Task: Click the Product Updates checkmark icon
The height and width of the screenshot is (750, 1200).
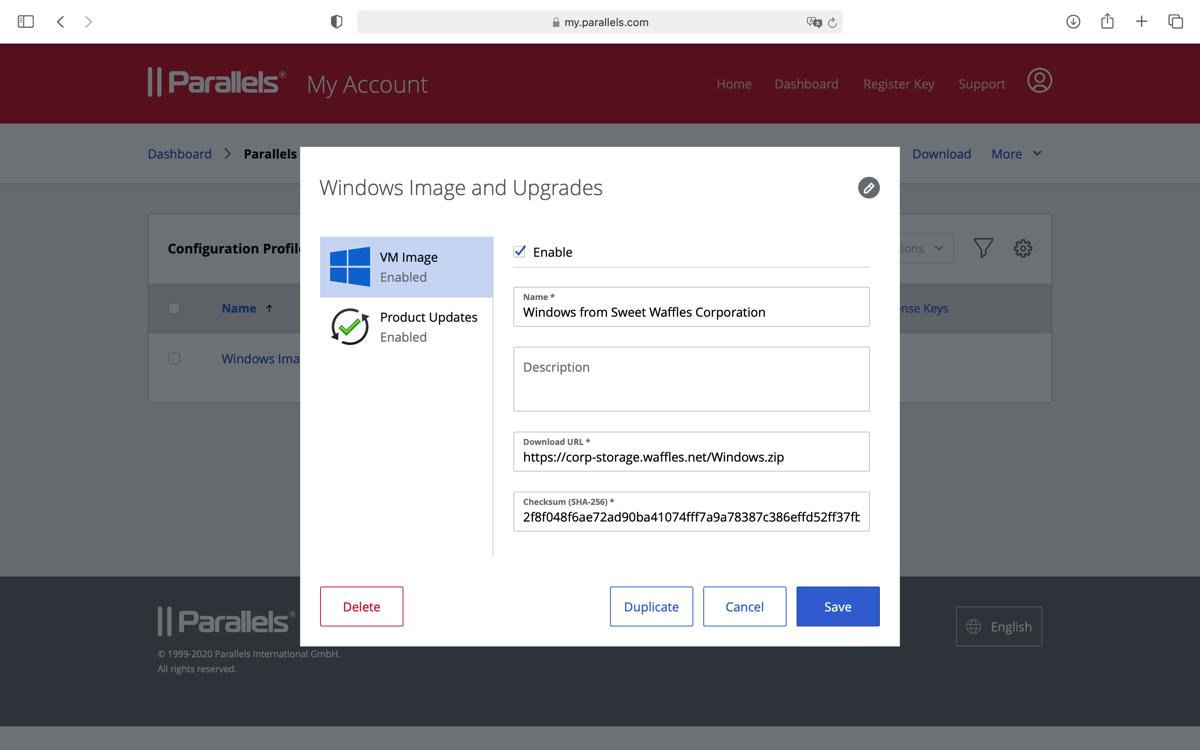Action: click(350, 326)
